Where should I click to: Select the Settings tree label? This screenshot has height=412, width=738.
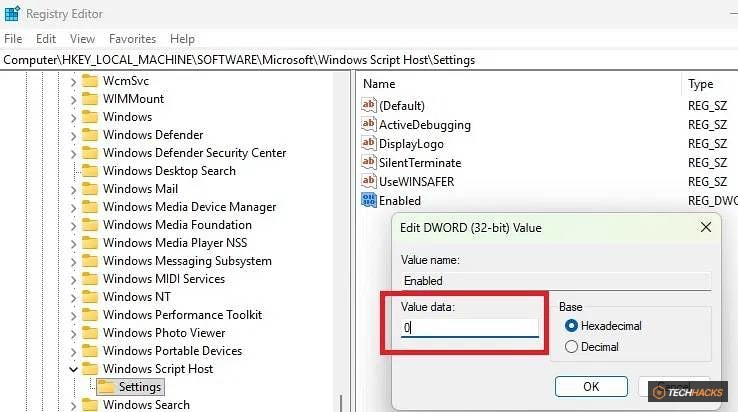140,387
